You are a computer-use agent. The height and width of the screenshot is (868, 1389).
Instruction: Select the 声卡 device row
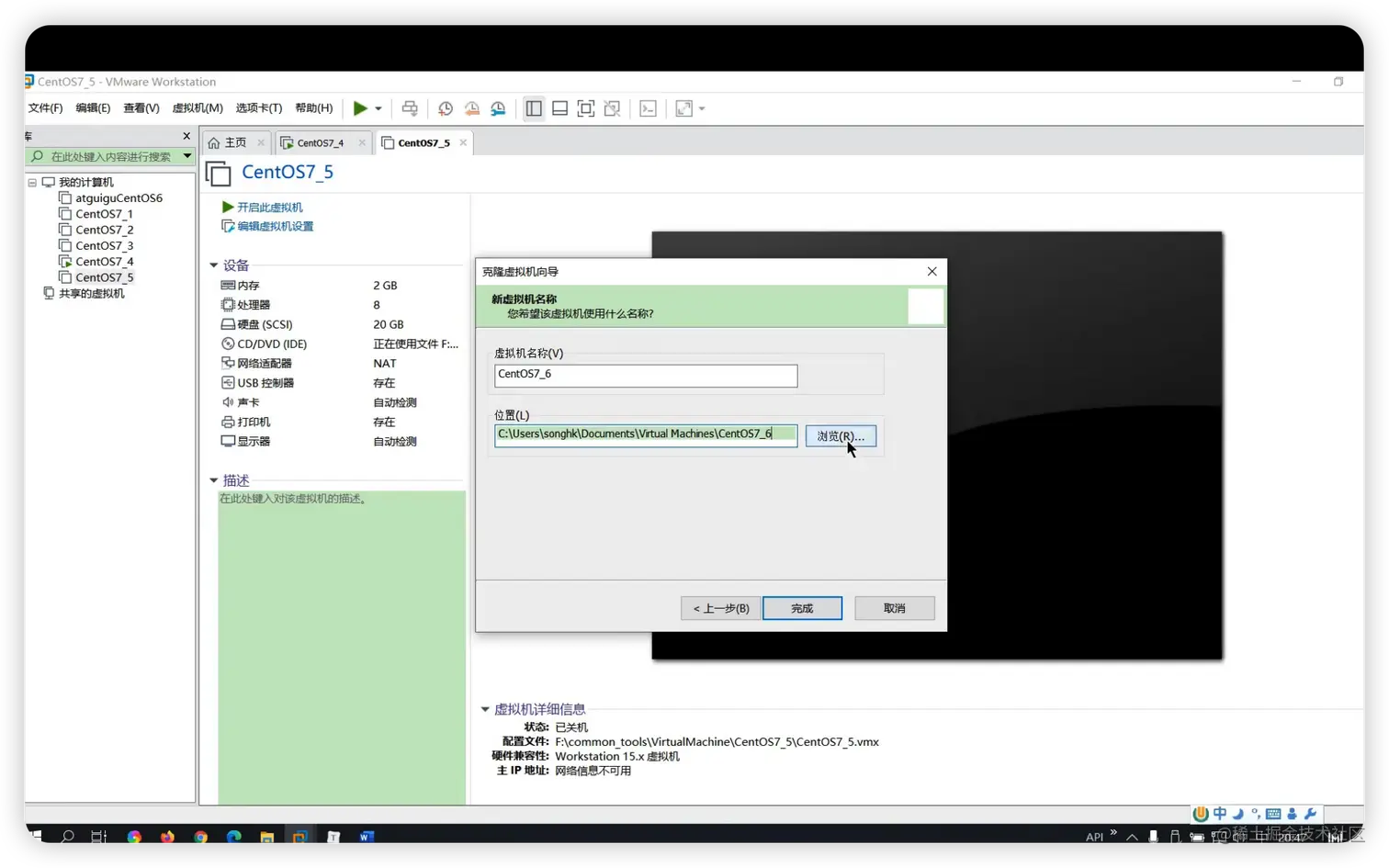point(340,402)
